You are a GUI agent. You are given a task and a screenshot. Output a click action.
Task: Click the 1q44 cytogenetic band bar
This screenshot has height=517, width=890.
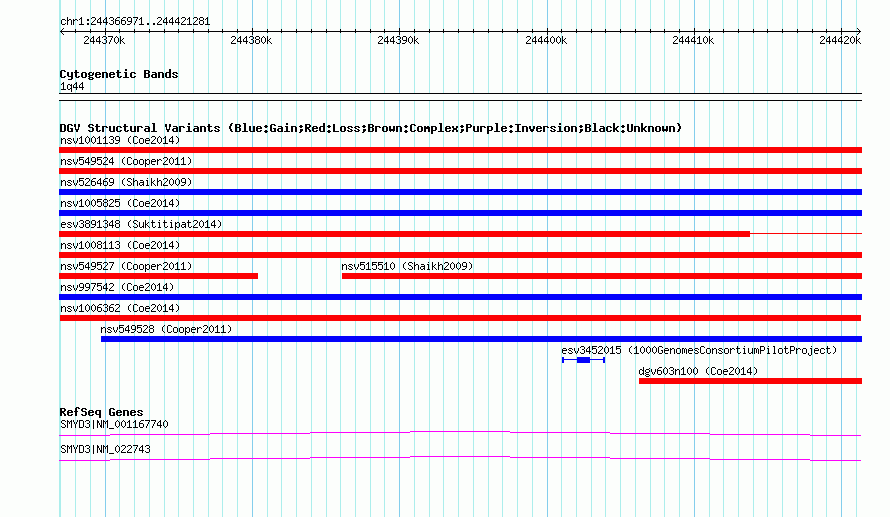pos(460,97)
